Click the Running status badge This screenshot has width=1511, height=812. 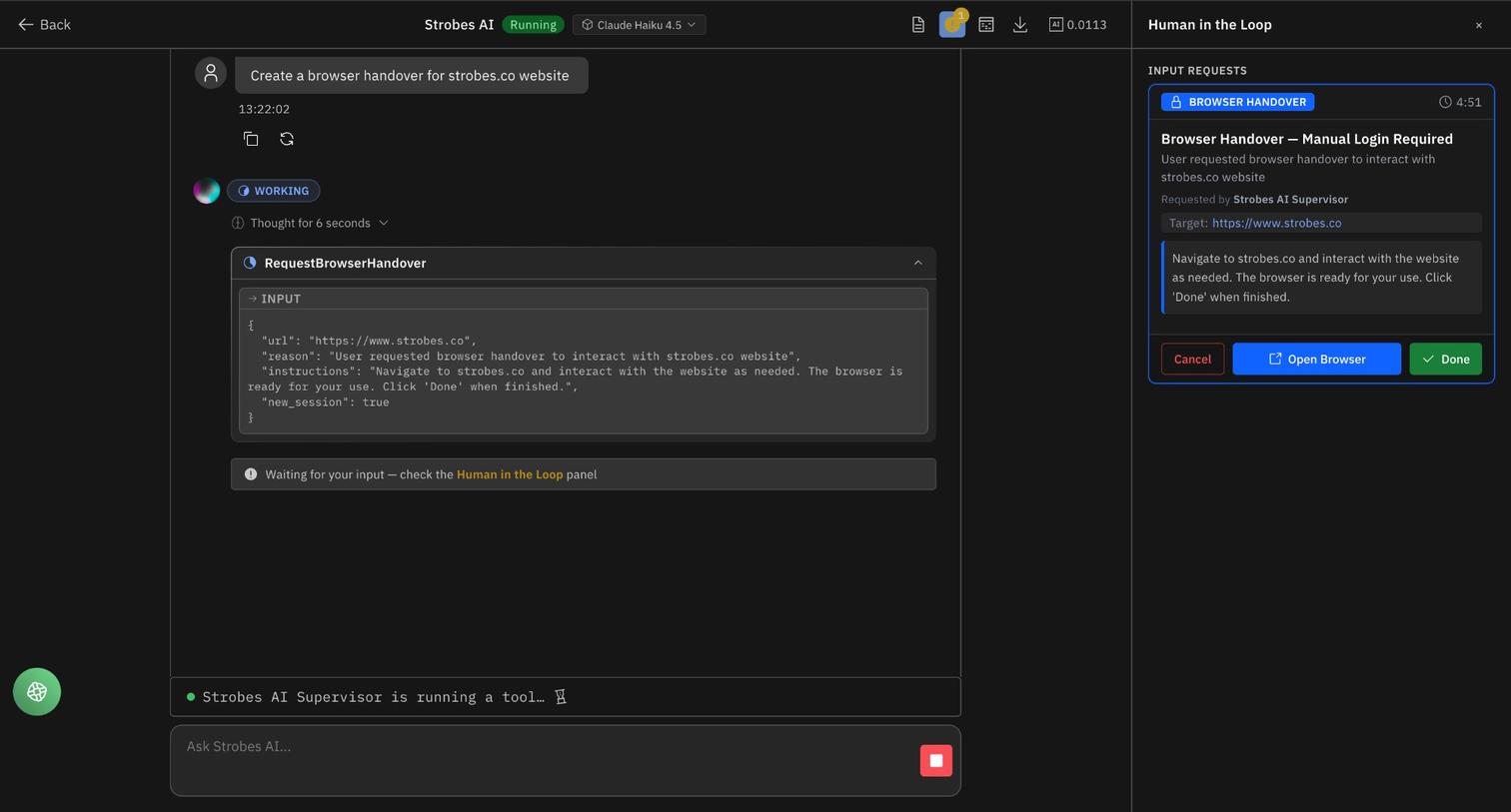(533, 25)
